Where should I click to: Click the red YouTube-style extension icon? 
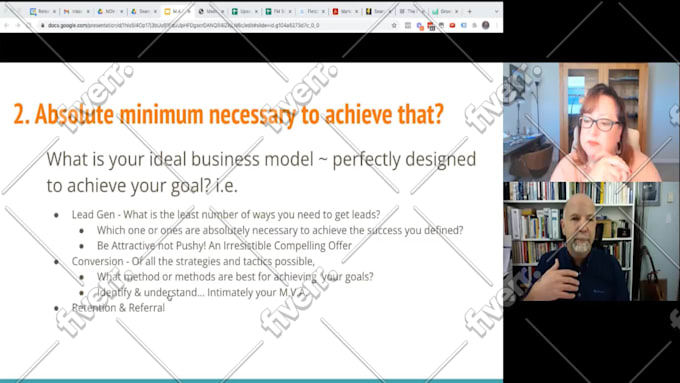[452, 26]
